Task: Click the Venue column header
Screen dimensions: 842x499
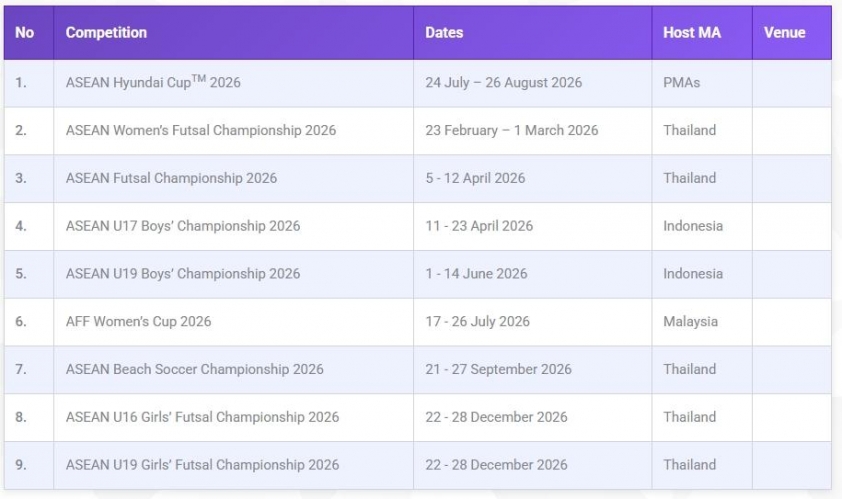Action: point(784,33)
